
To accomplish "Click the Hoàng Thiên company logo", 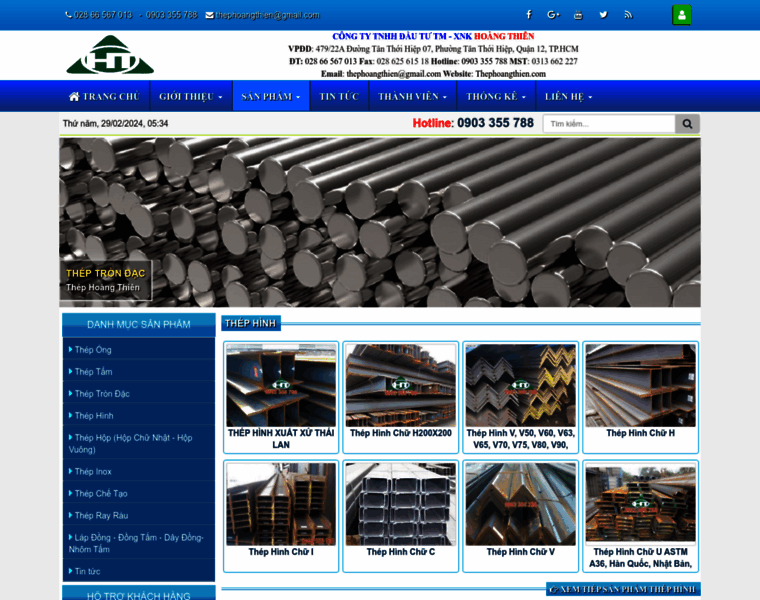I will [110, 55].
